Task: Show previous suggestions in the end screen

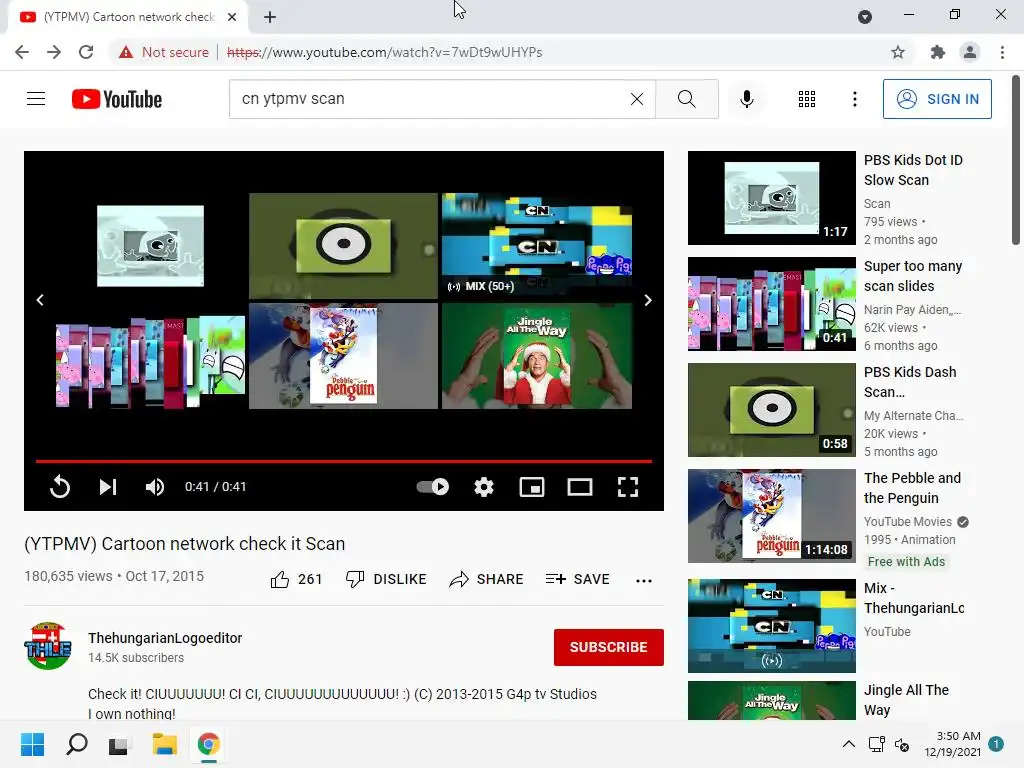Action: coord(40,300)
